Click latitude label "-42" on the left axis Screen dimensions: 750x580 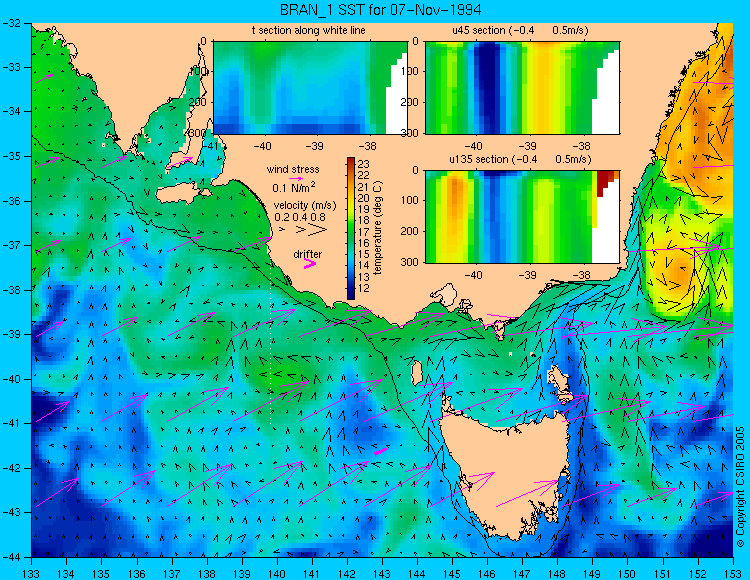[x=12, y=468]
